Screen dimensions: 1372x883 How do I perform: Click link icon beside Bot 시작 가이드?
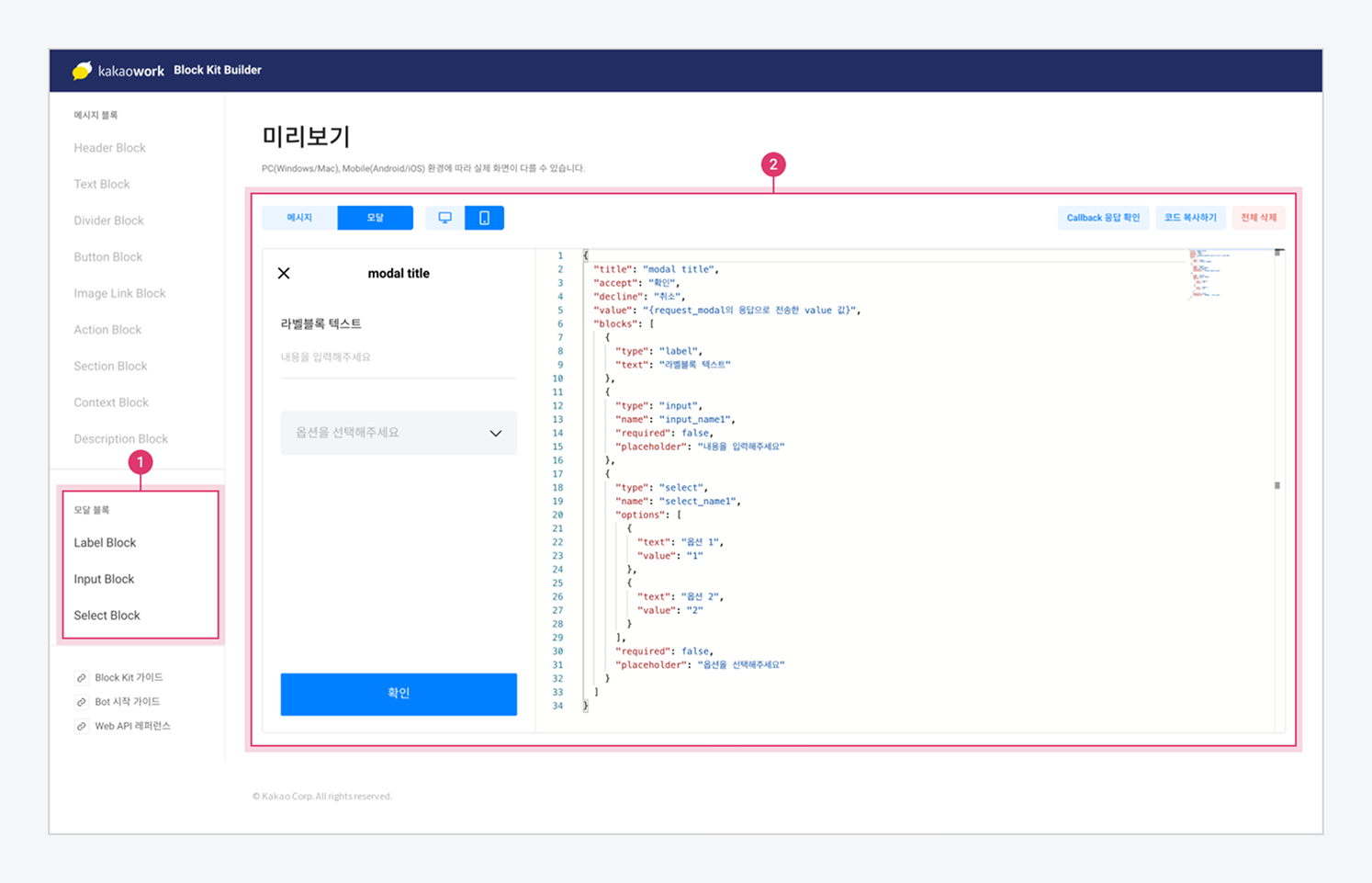(x=82, y=702)
